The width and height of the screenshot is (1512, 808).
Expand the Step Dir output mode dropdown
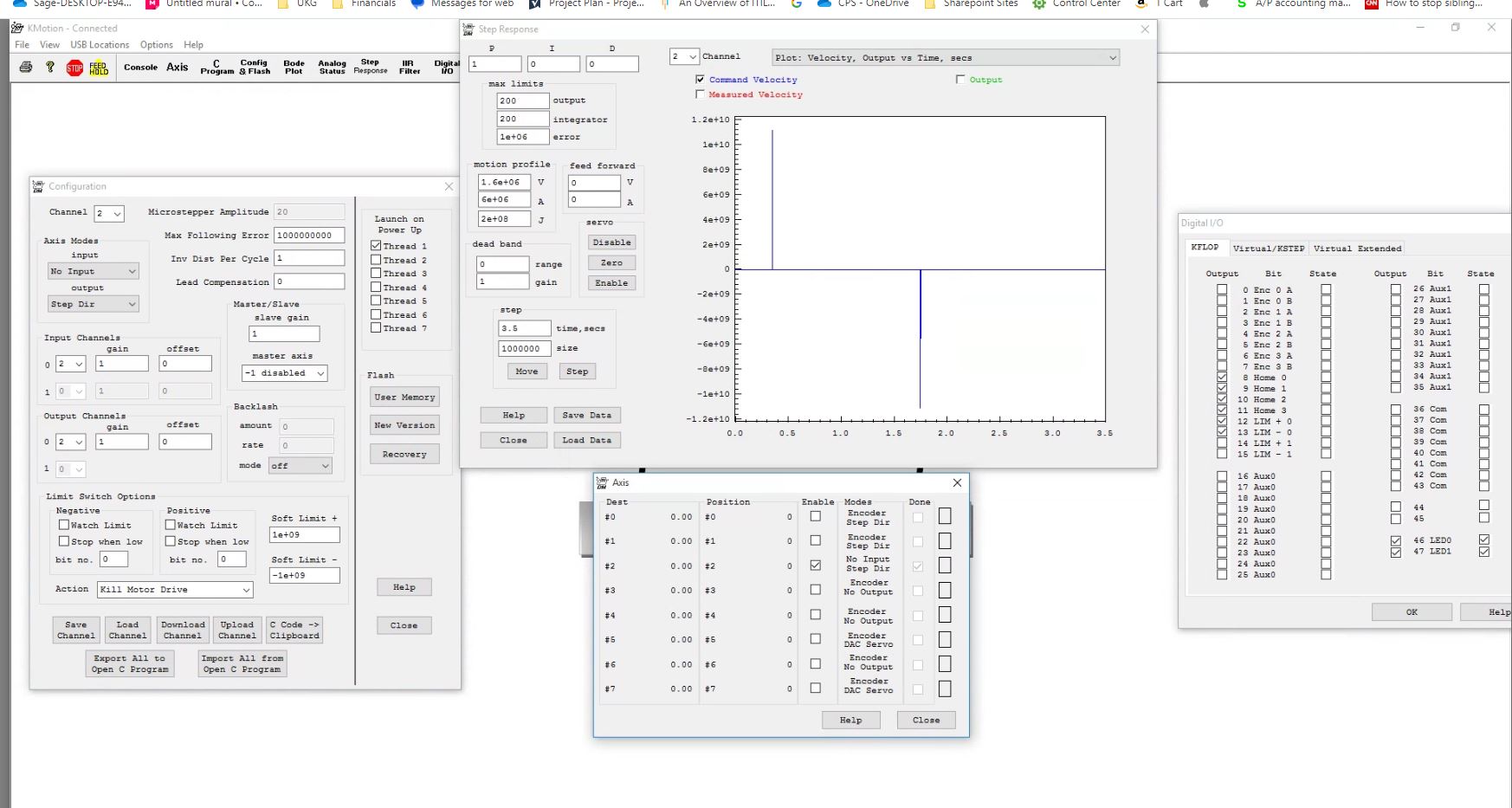point(94,304)
